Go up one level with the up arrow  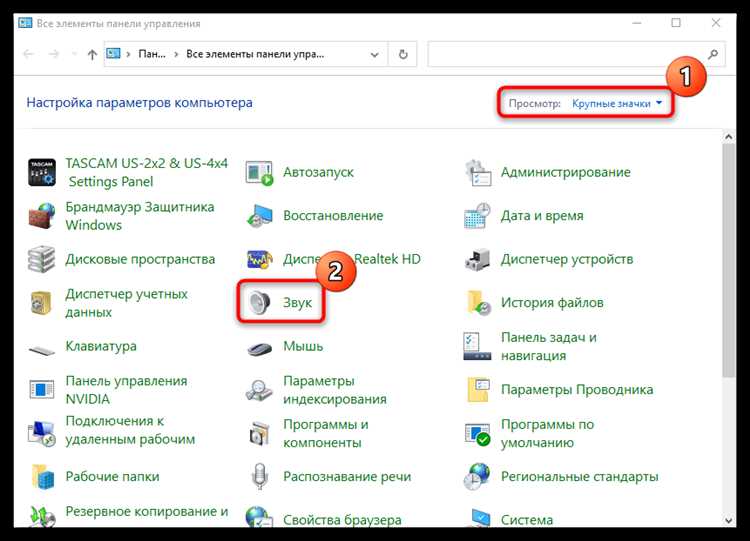(92, 55)
